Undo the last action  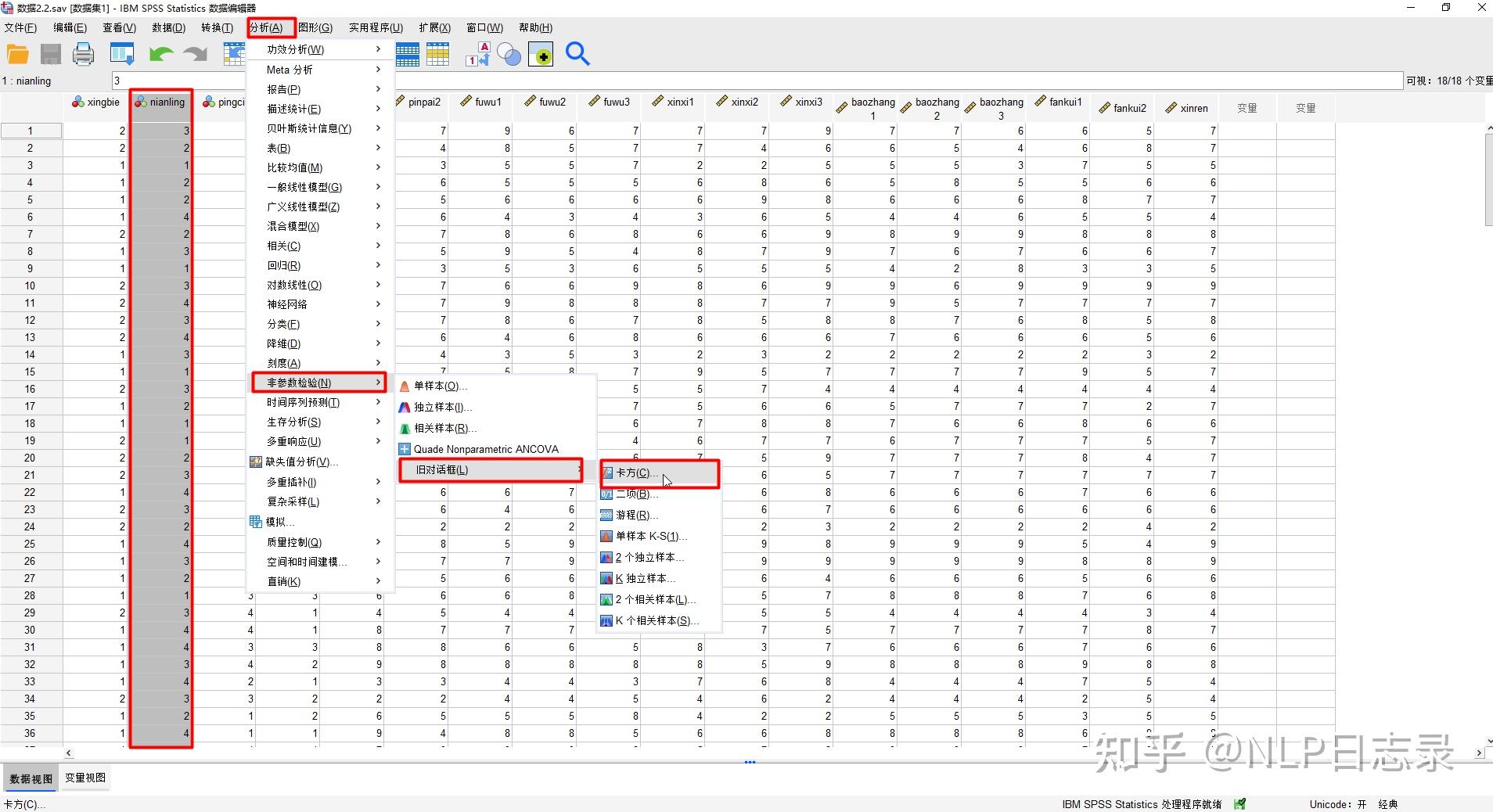(x=162, y=54)
